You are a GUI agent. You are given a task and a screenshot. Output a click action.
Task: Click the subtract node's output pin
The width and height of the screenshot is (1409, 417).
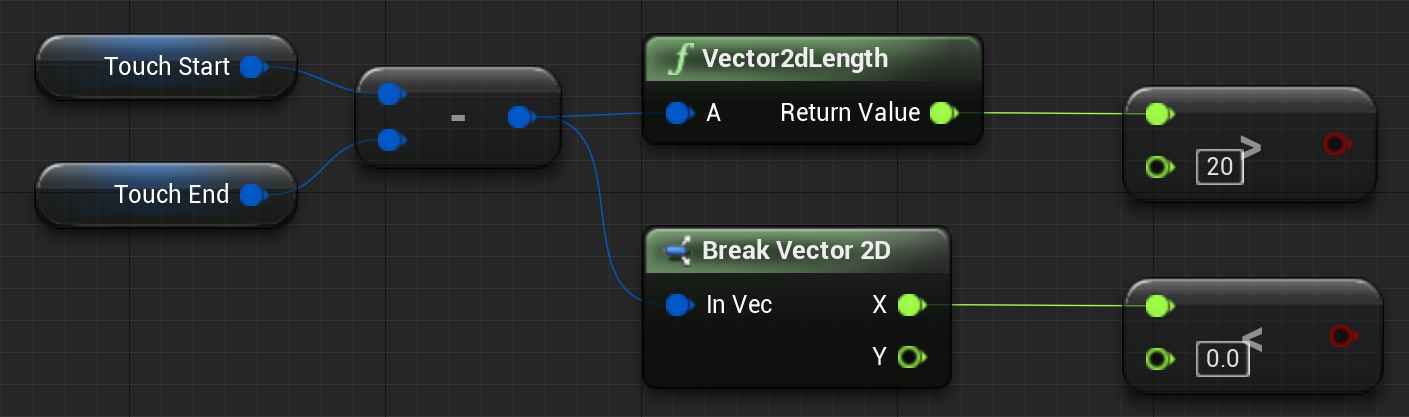(x=518, y=117)
